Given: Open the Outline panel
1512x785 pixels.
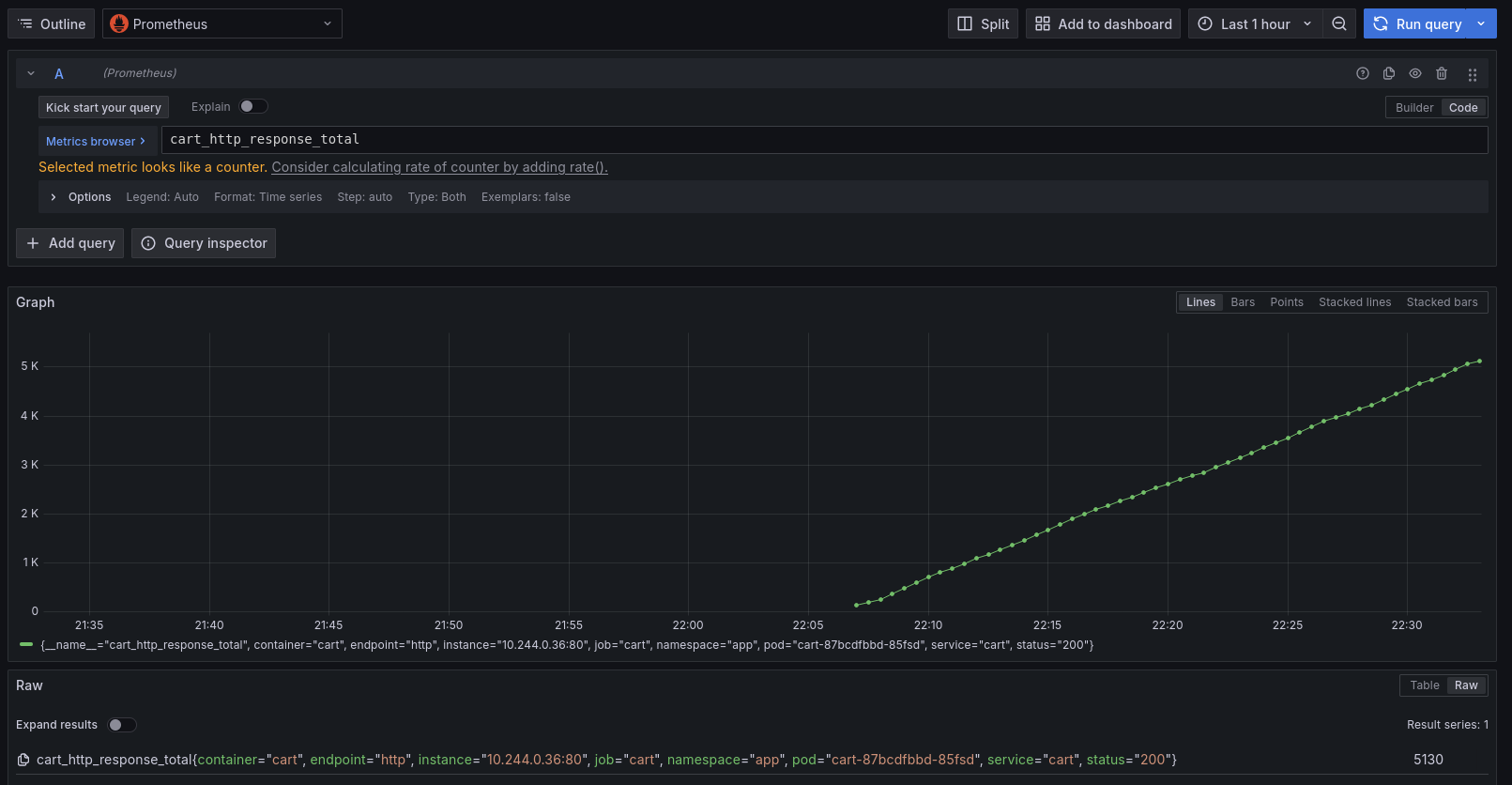Looking at the screenshot, I should pos(52,23).
